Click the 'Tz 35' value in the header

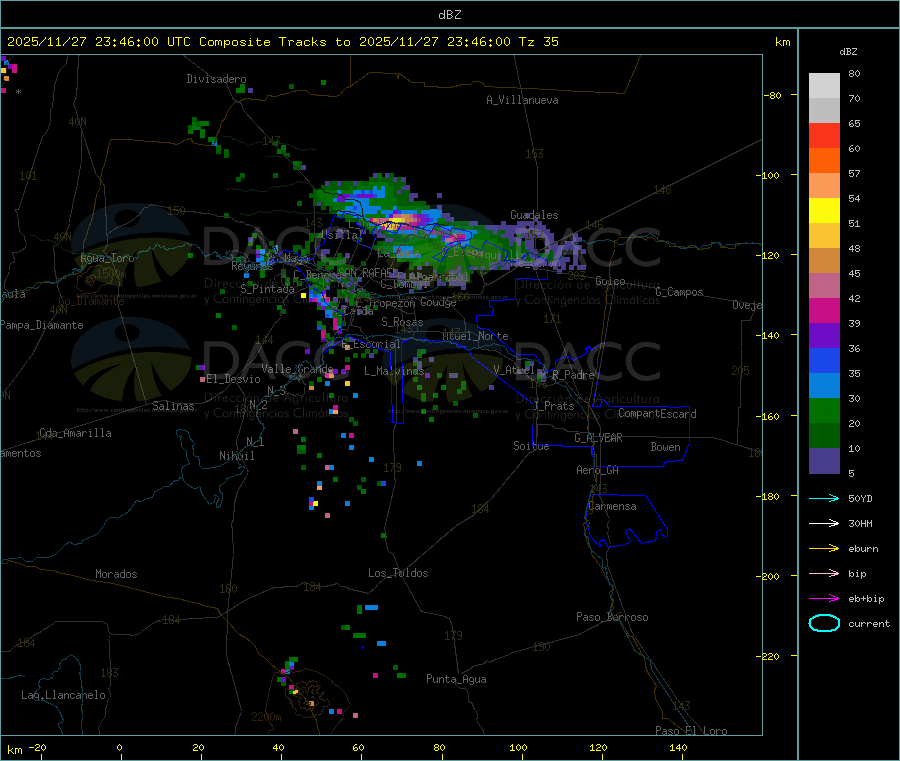click(538, 41)
